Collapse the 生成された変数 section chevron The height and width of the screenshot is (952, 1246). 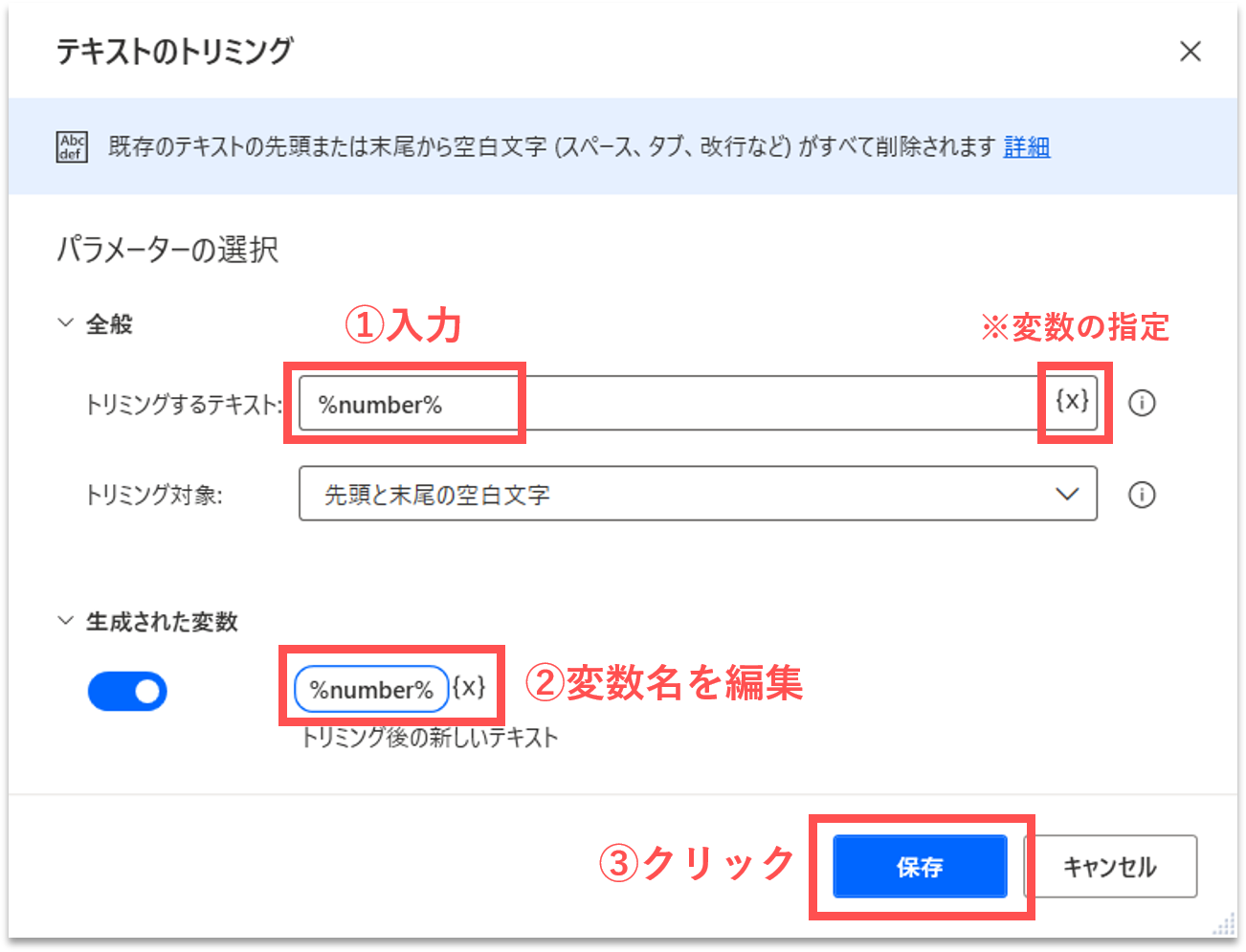pyautogui.click(x=65, y=621)
